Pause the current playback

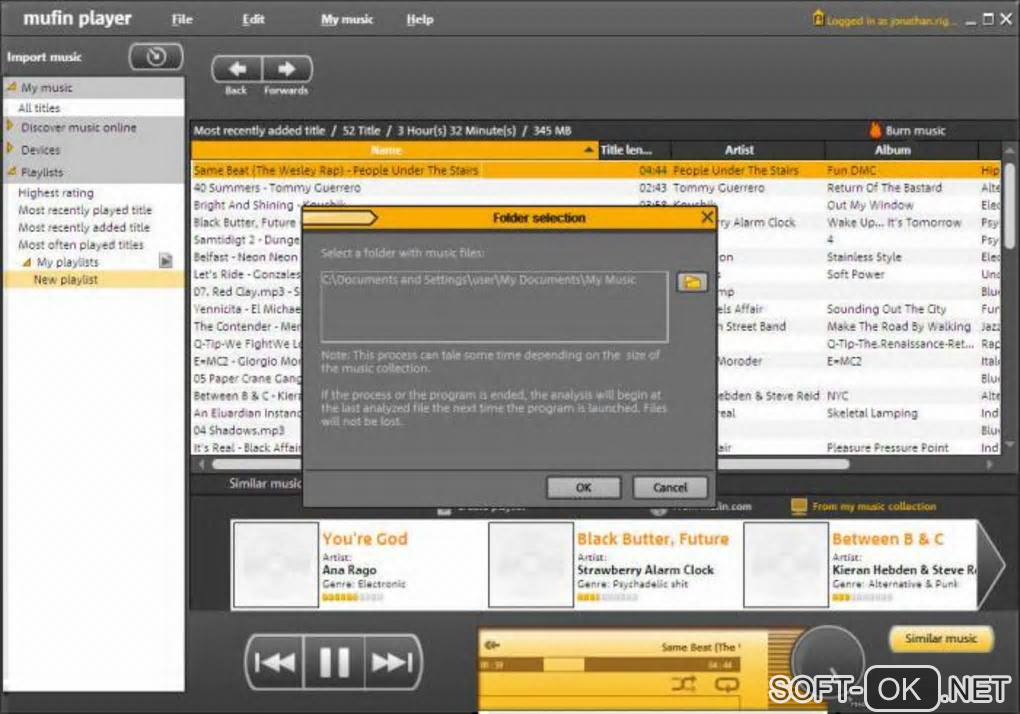click(x=334, y=662)
